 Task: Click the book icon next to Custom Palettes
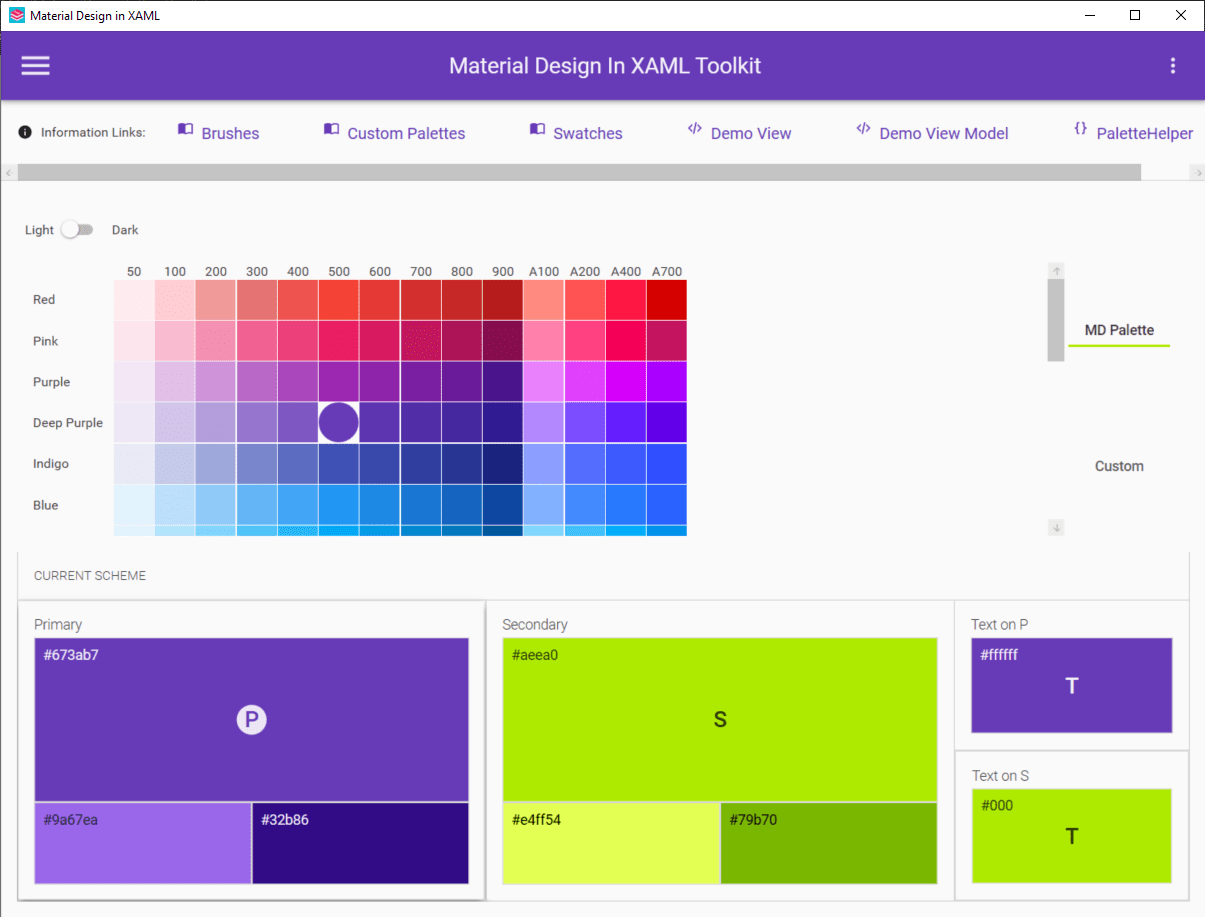(331, 129)
